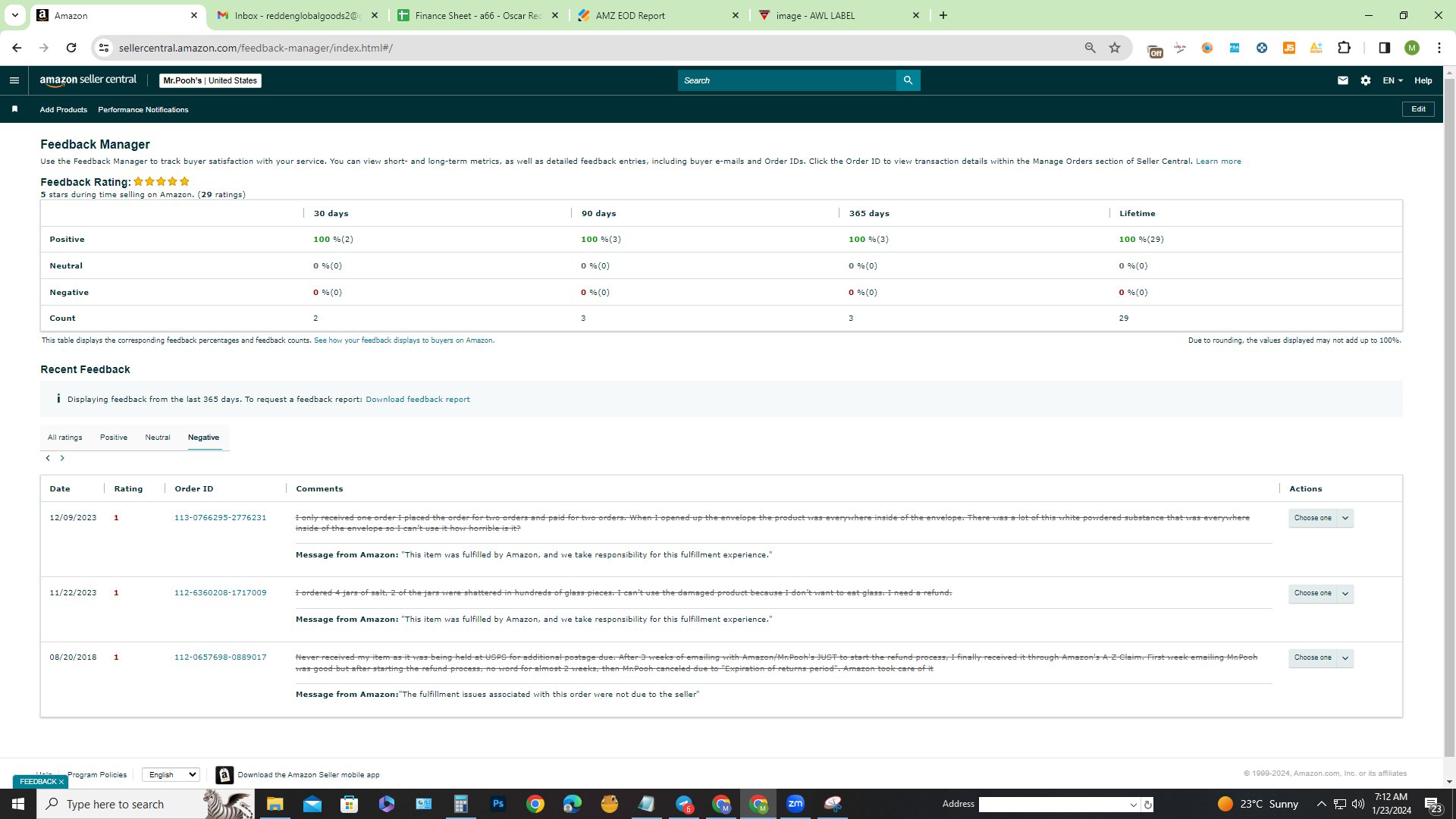1456x819 pixels.
Task: Open the English language selector in footer
Action: (171, 774)
